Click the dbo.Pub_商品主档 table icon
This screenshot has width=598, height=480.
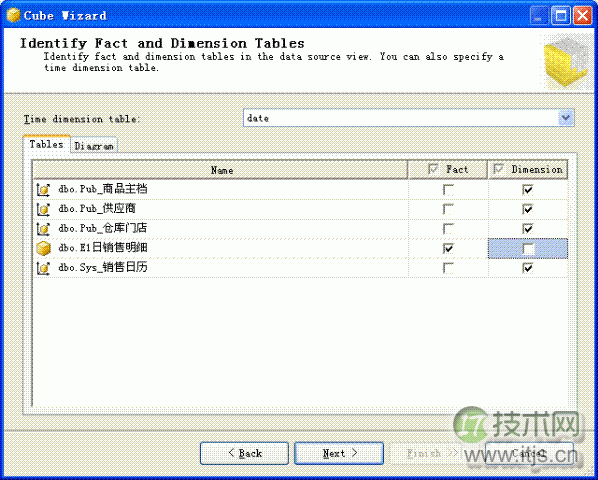click(43, 189)
